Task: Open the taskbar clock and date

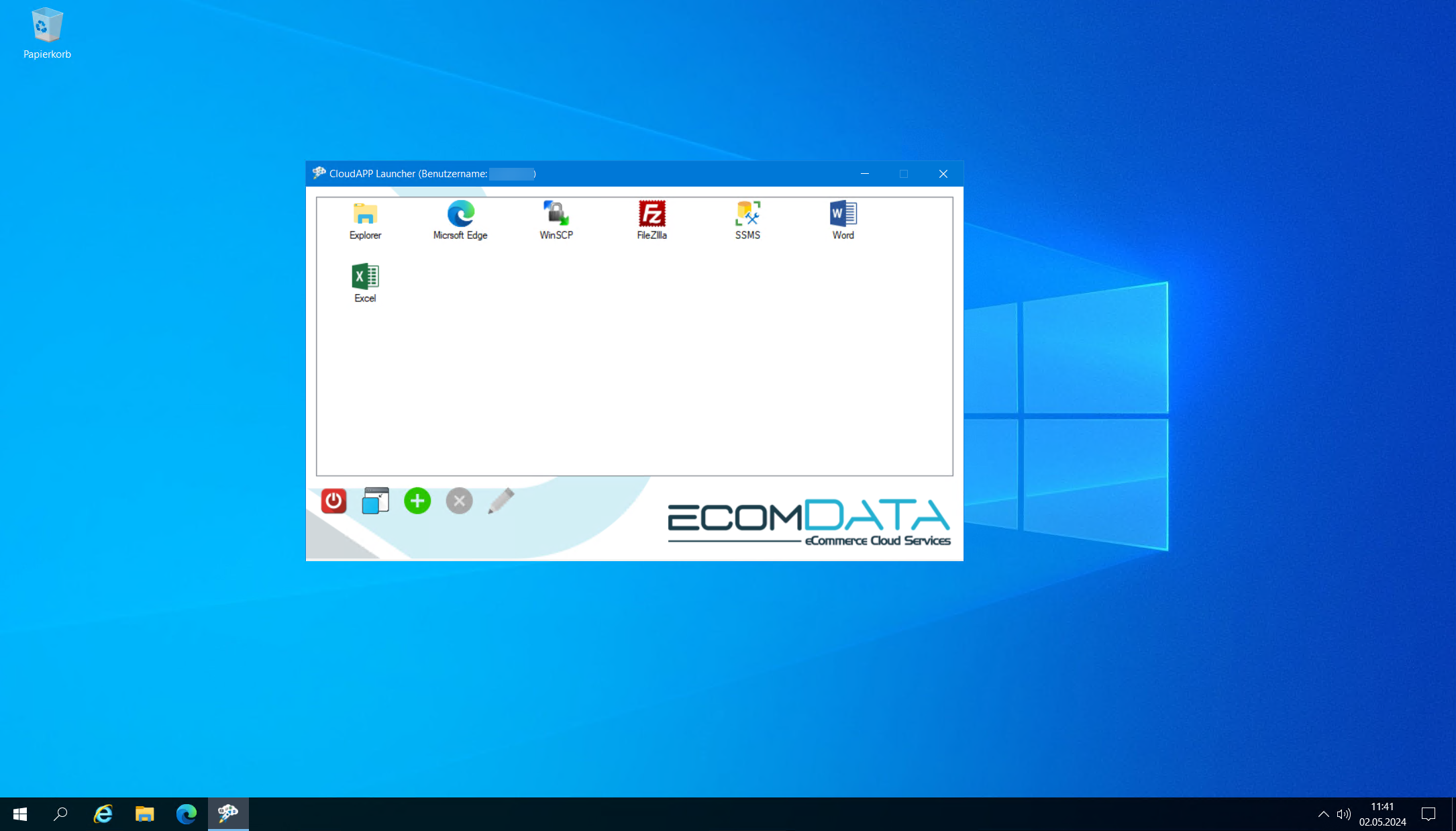Action: [x=1382, y=814]
